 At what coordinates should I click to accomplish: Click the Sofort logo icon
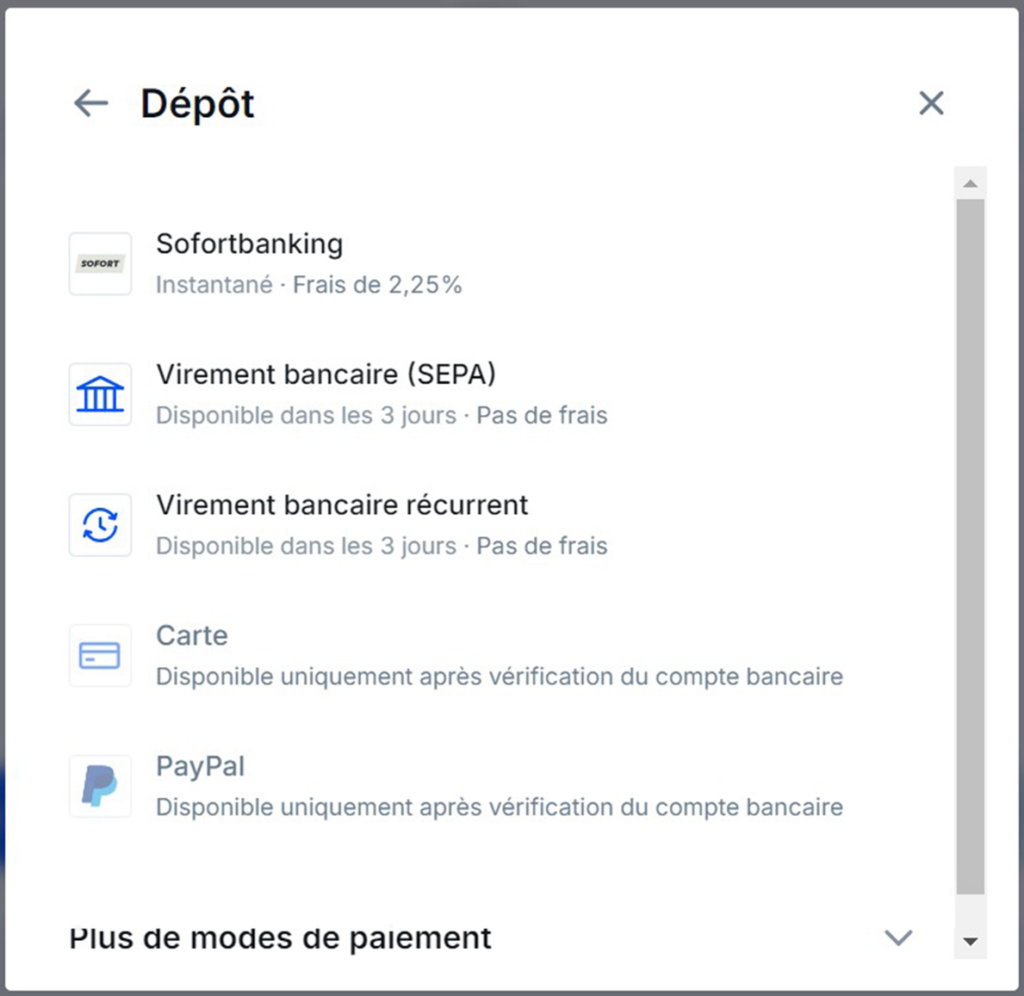tap(100, 264)
